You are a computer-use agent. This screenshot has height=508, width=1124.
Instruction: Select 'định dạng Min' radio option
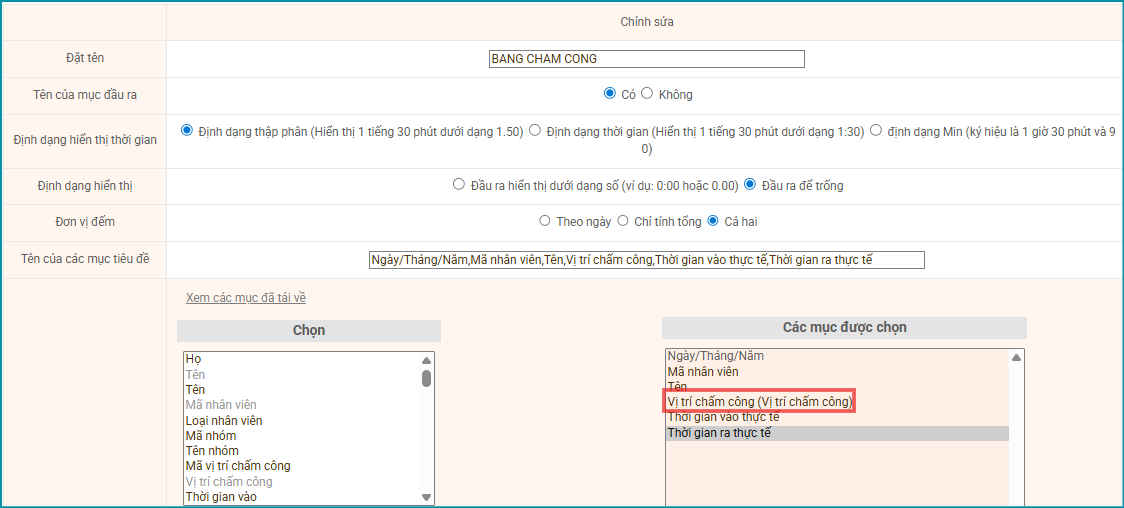click(x=876, y=130)
